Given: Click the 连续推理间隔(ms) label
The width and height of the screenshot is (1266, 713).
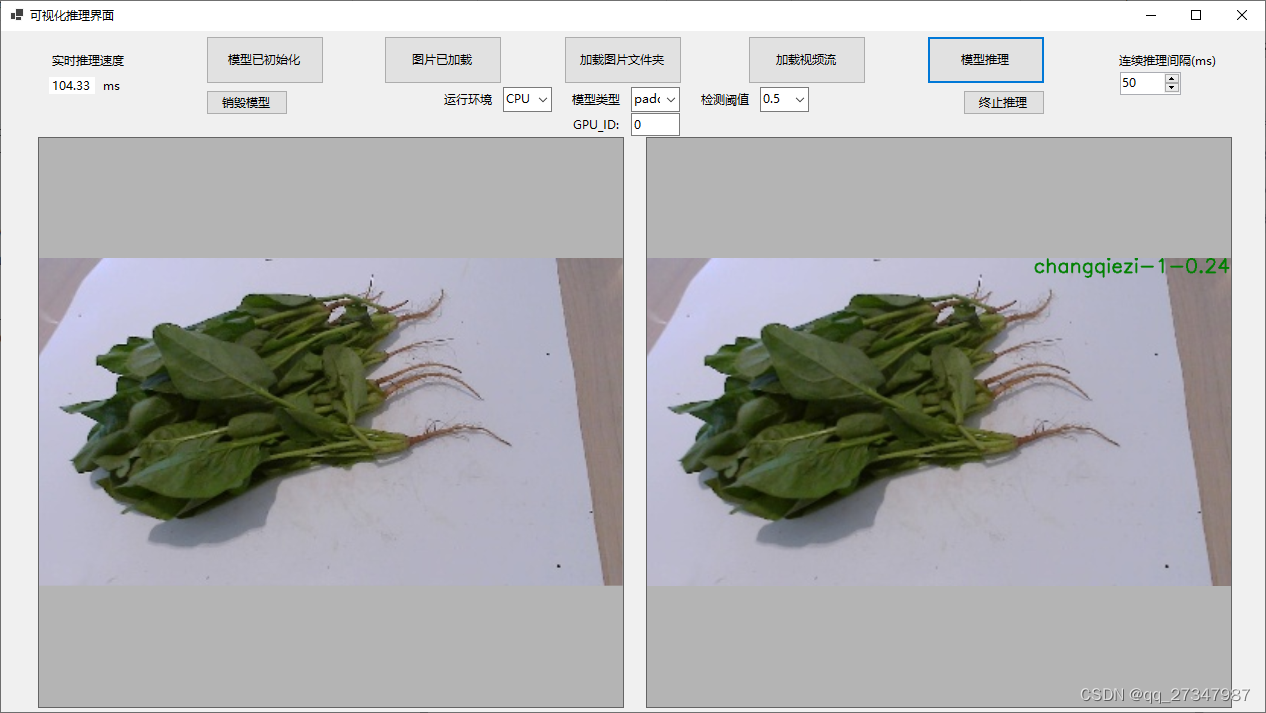Looking at the screenshot, I should pyautogui.click(x=1167, y=61).
